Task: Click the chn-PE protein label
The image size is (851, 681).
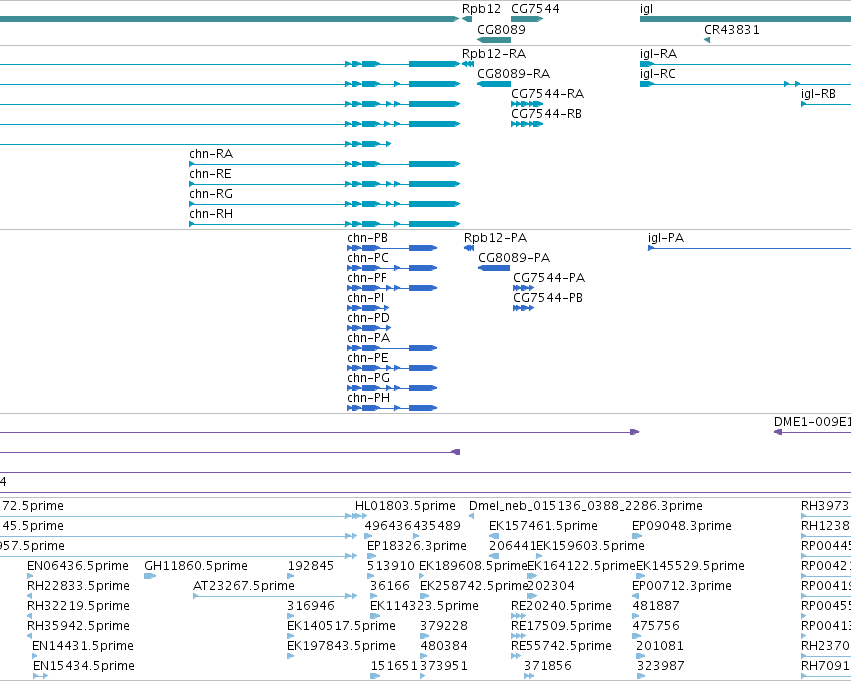Action: [x=367, y=359]
